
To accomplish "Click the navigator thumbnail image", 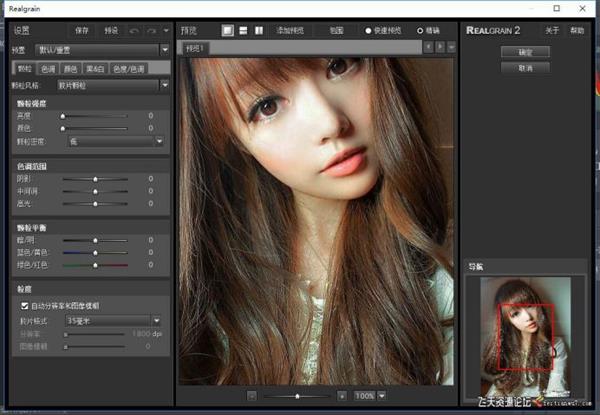I will point(526,333).
